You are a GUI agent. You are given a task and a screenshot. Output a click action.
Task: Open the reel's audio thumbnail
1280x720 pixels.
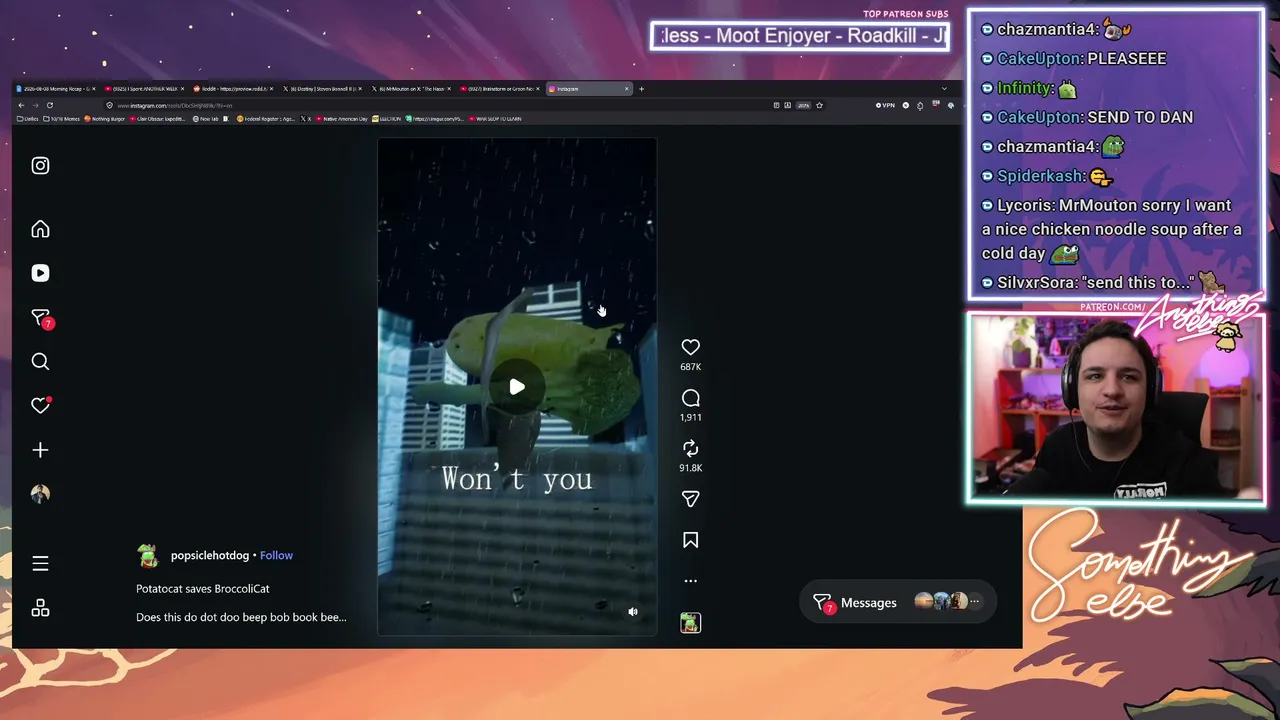pos(690,623)
